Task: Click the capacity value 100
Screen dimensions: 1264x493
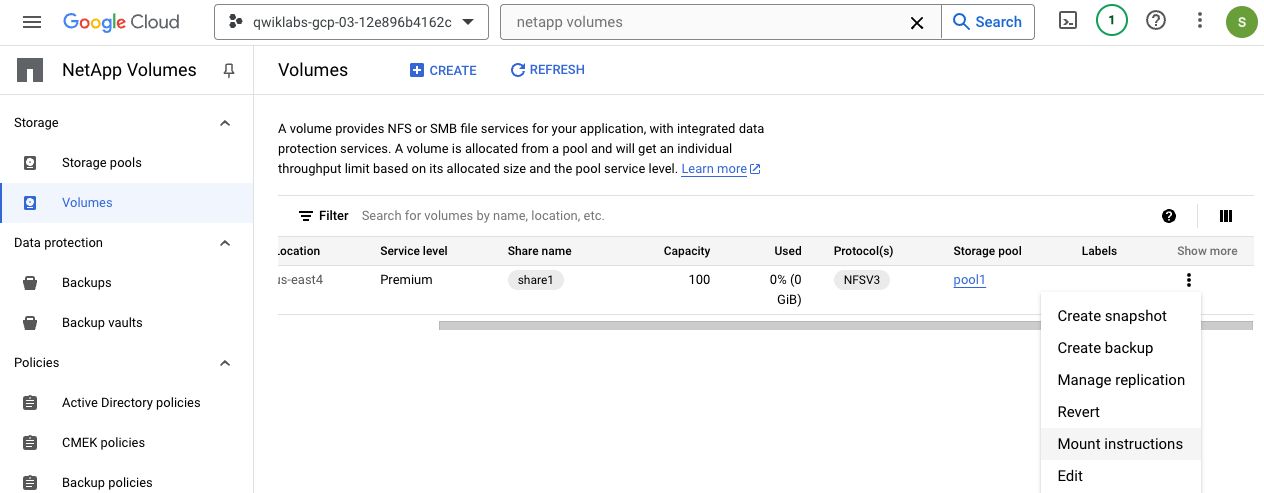Action: tap(699, 280)
